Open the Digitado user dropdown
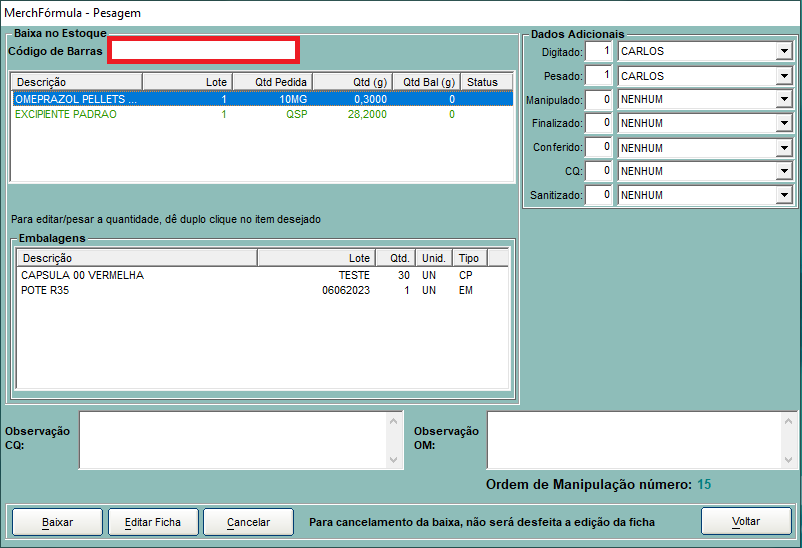 (783, 51)
